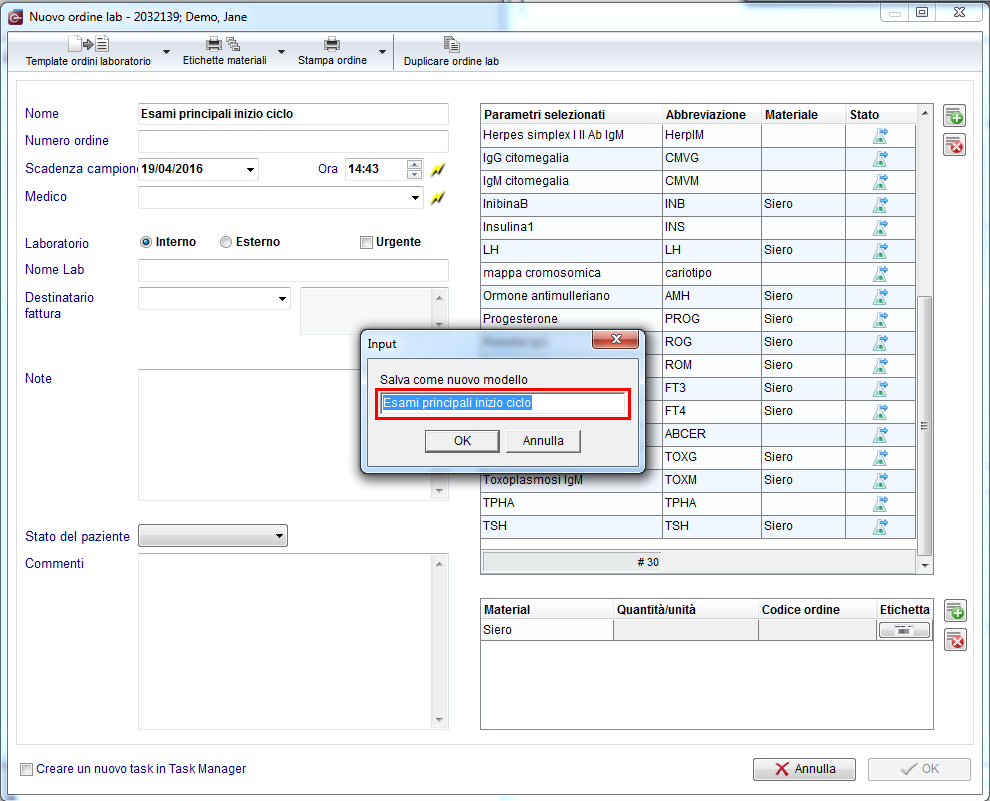990x801 pixels.
Task: Decrease Ora time with down spinner
Action: point(415,174)
